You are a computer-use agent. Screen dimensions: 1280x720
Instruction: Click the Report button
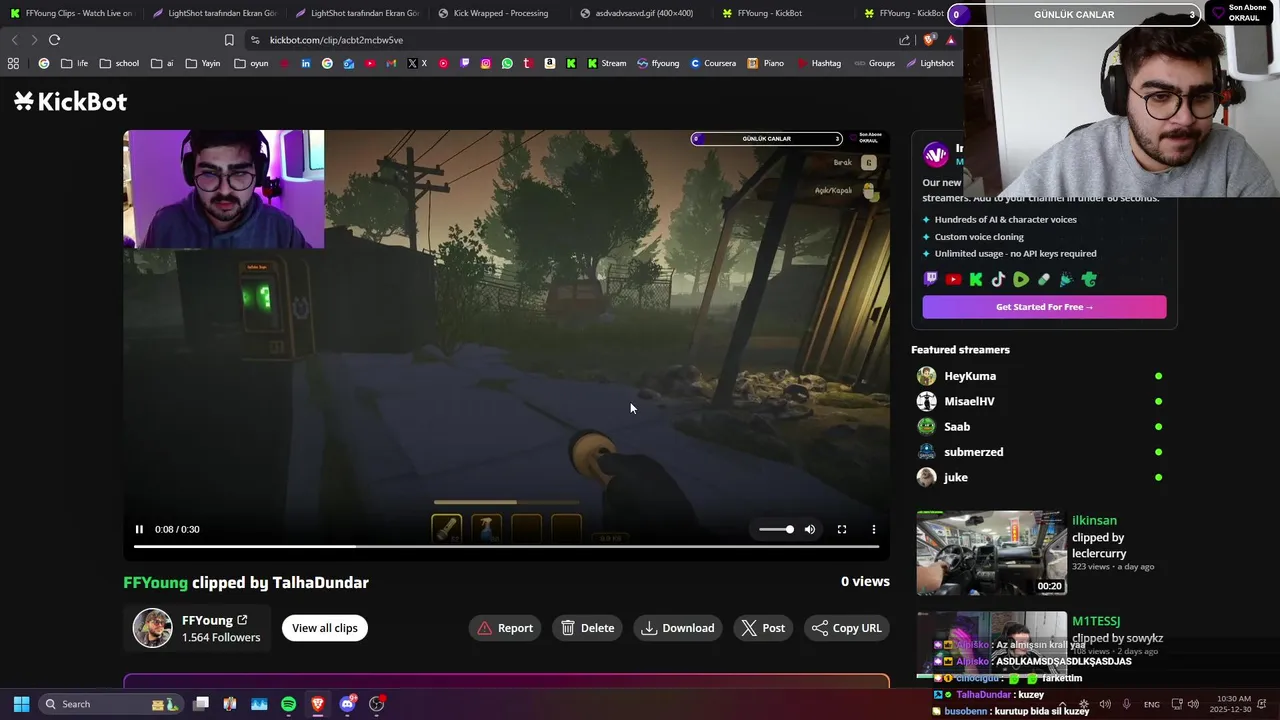coord(505,628)
